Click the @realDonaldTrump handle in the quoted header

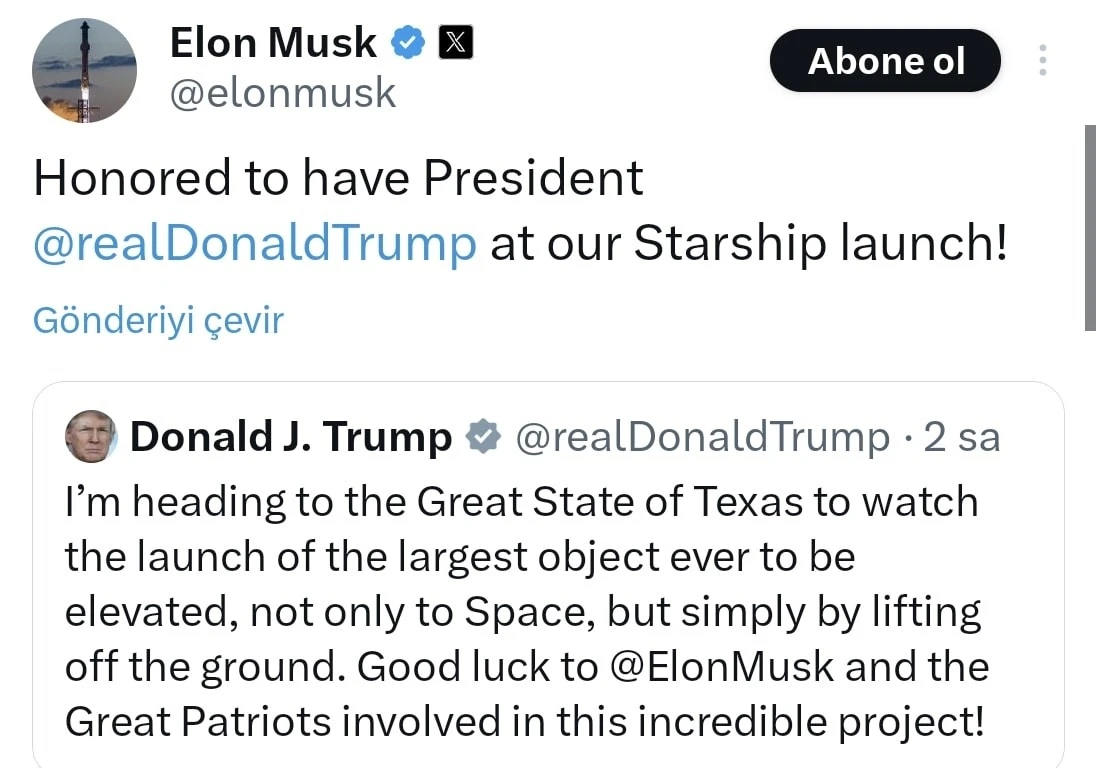coord(701,437)
